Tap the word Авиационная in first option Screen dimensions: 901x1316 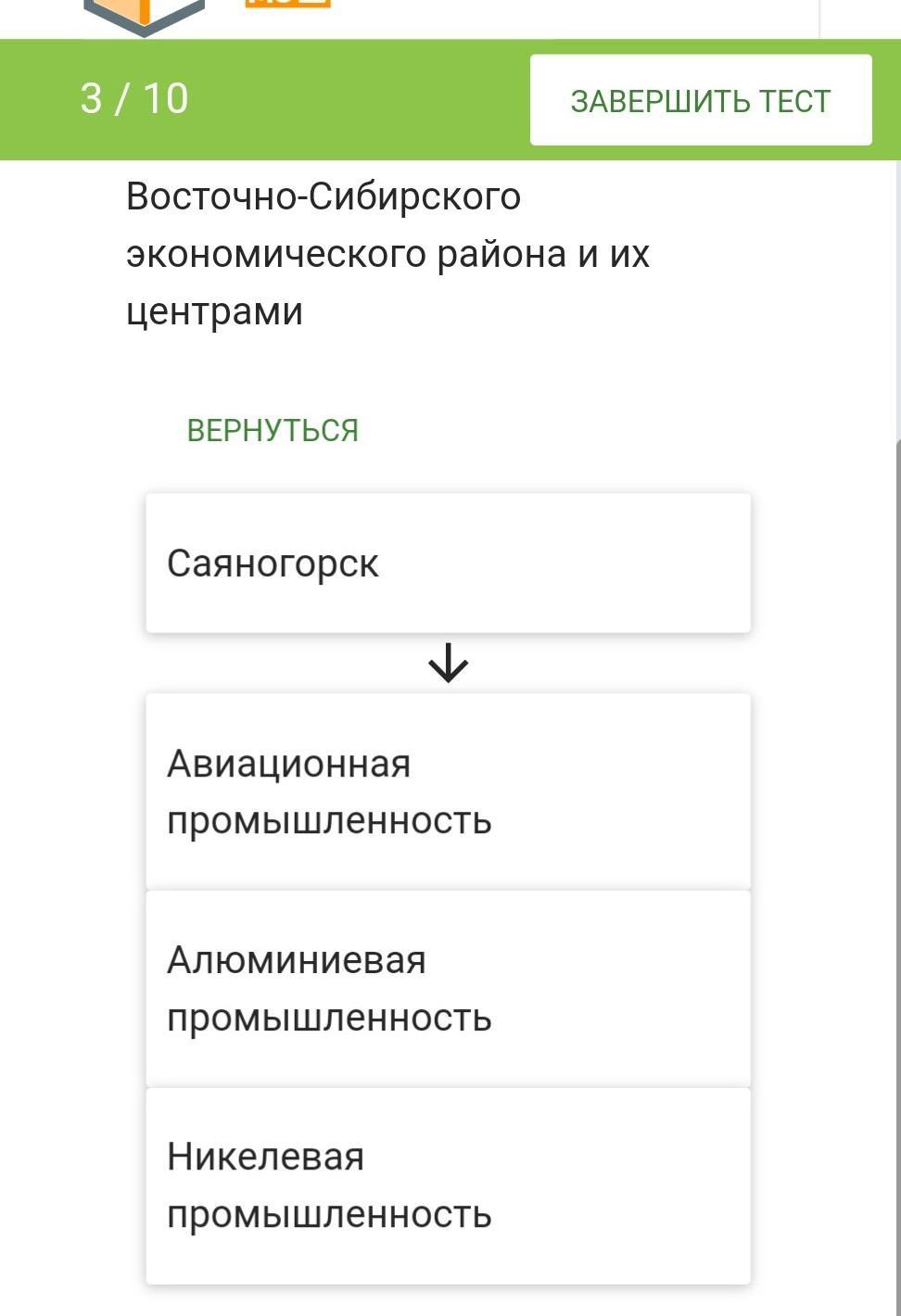288,764
